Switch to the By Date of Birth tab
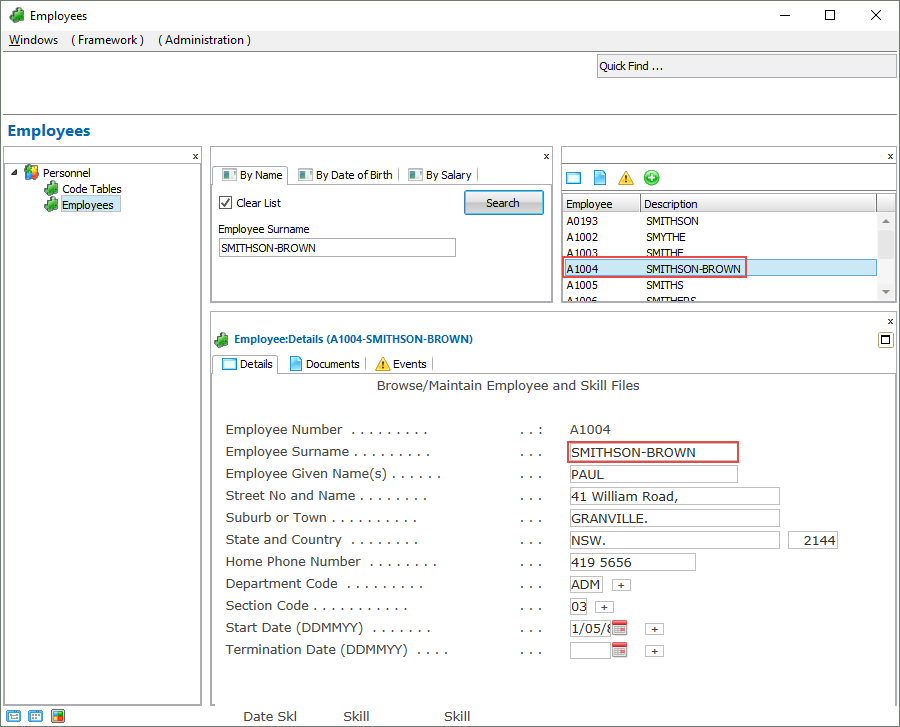This screenshot has width=900, height=727. tap(346, 175)
